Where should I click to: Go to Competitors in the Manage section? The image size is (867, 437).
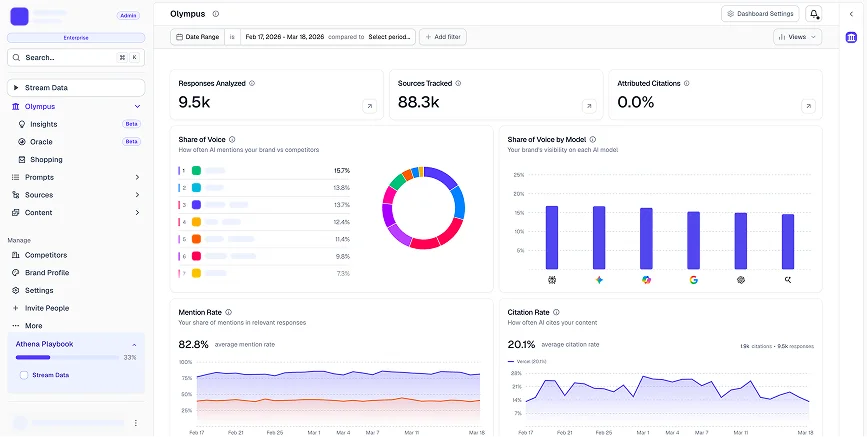45,255
